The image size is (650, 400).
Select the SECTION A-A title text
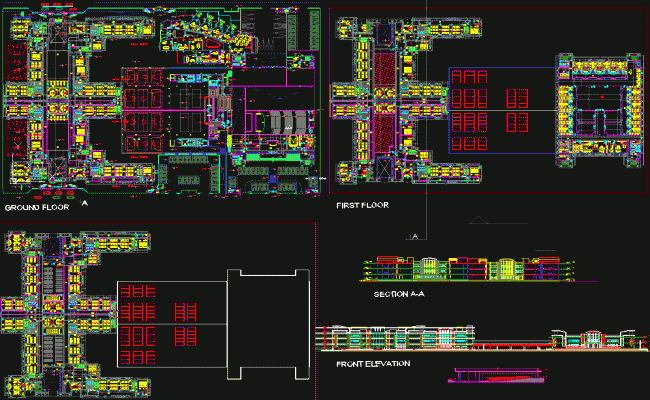(x=399, y=294)
